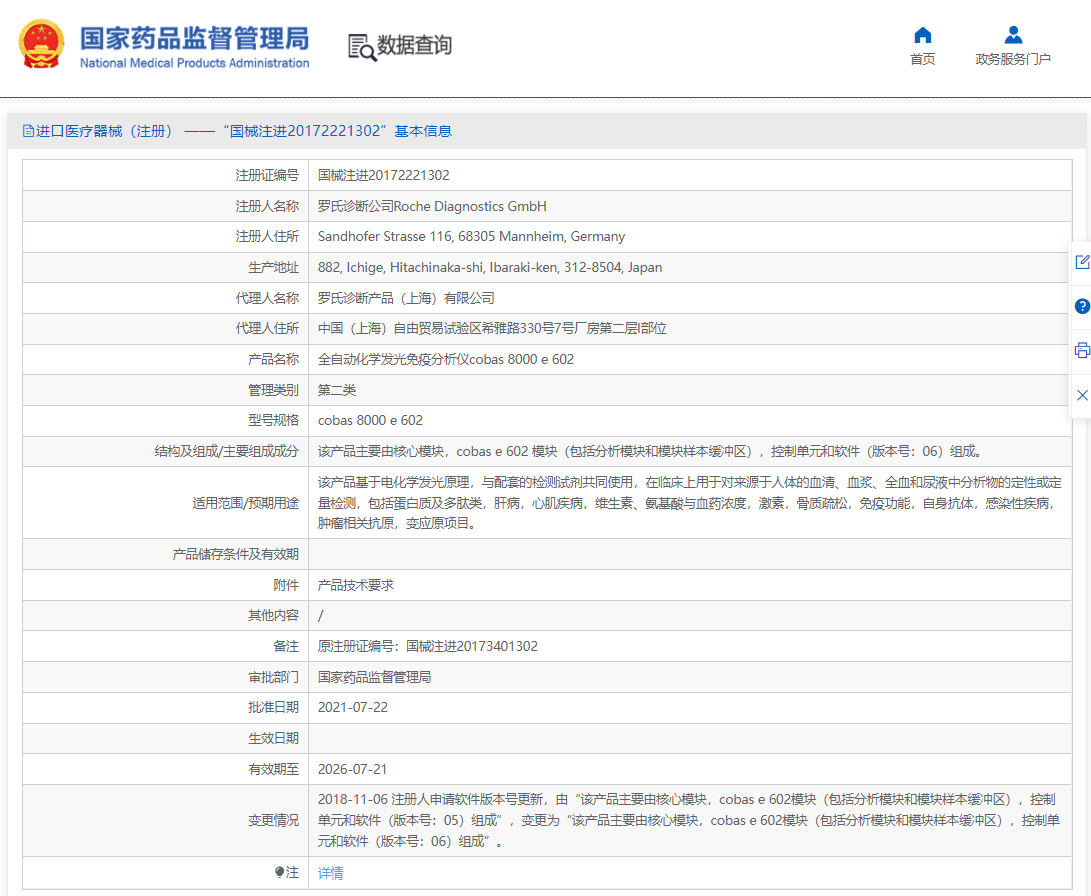Click the 审批部门 row label

tap(273, 677)
